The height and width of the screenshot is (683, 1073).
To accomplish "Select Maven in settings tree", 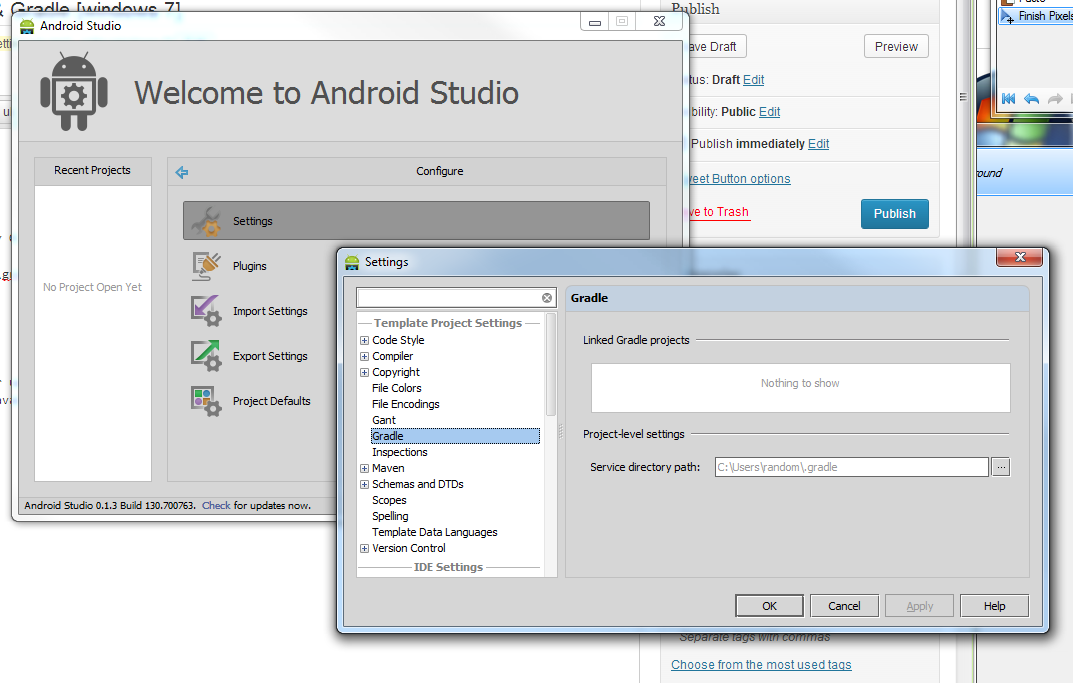I will click(388, 468).
